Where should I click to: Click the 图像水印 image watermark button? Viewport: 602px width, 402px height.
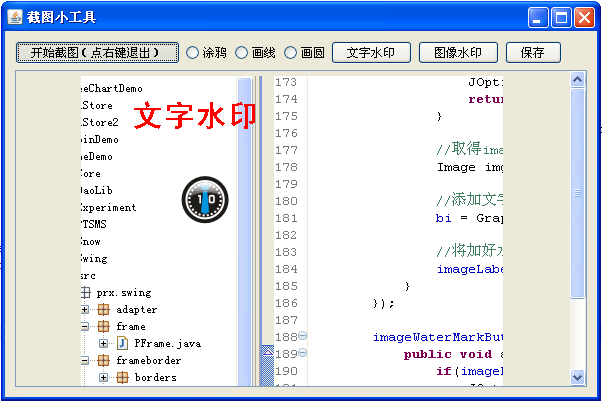pos(458,52)
